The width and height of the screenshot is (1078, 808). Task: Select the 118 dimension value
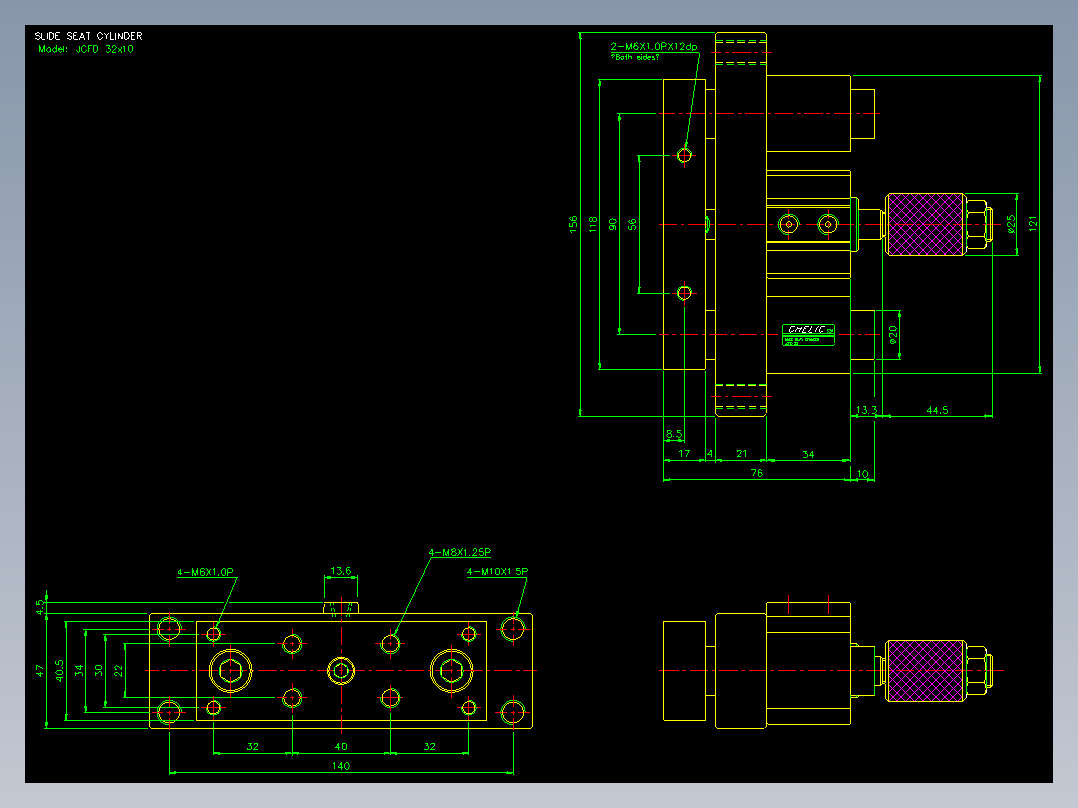pos(593,224)
